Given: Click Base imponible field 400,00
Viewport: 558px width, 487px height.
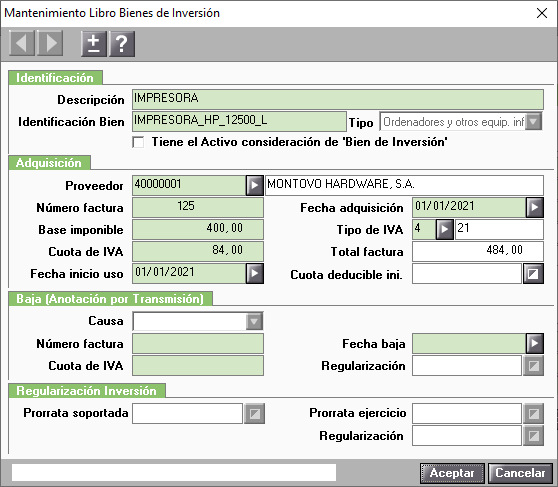Looking at the screenshot, I should coord(198,229).
